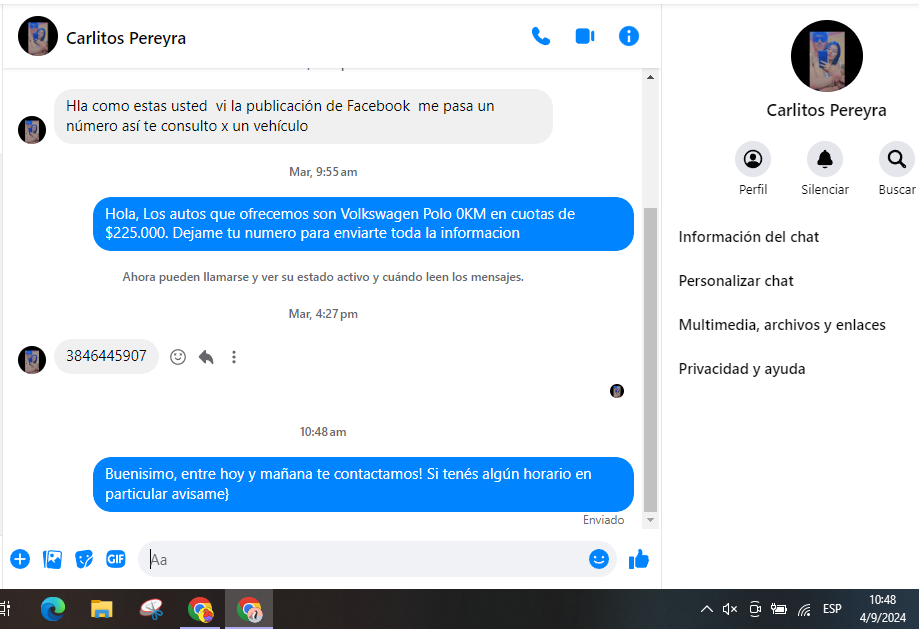The width and height of the screenshot is (919, 629).
Task: Choose a sticker to send
Action: tap(84, 559)
